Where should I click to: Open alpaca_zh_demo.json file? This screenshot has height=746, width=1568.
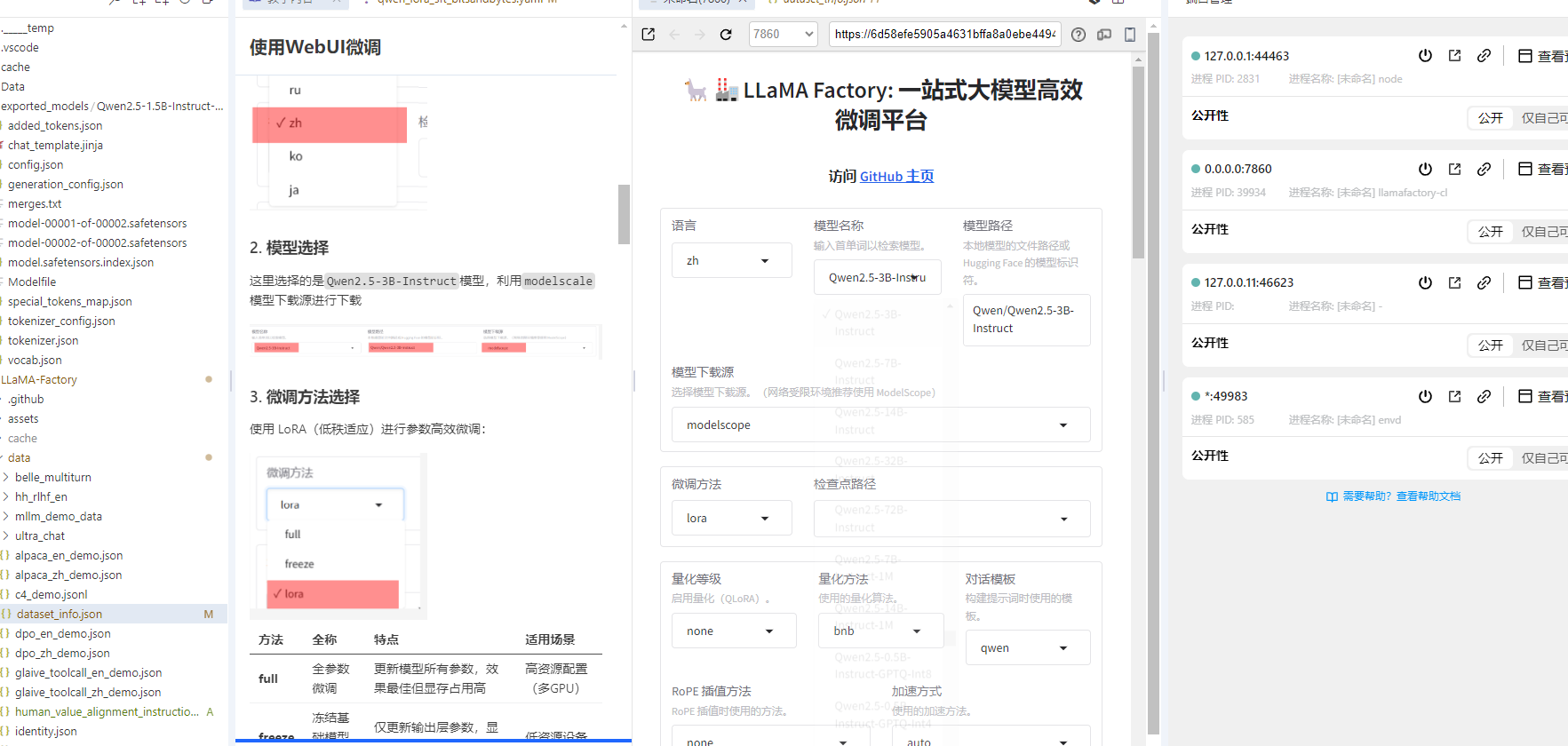coord(68,575)
